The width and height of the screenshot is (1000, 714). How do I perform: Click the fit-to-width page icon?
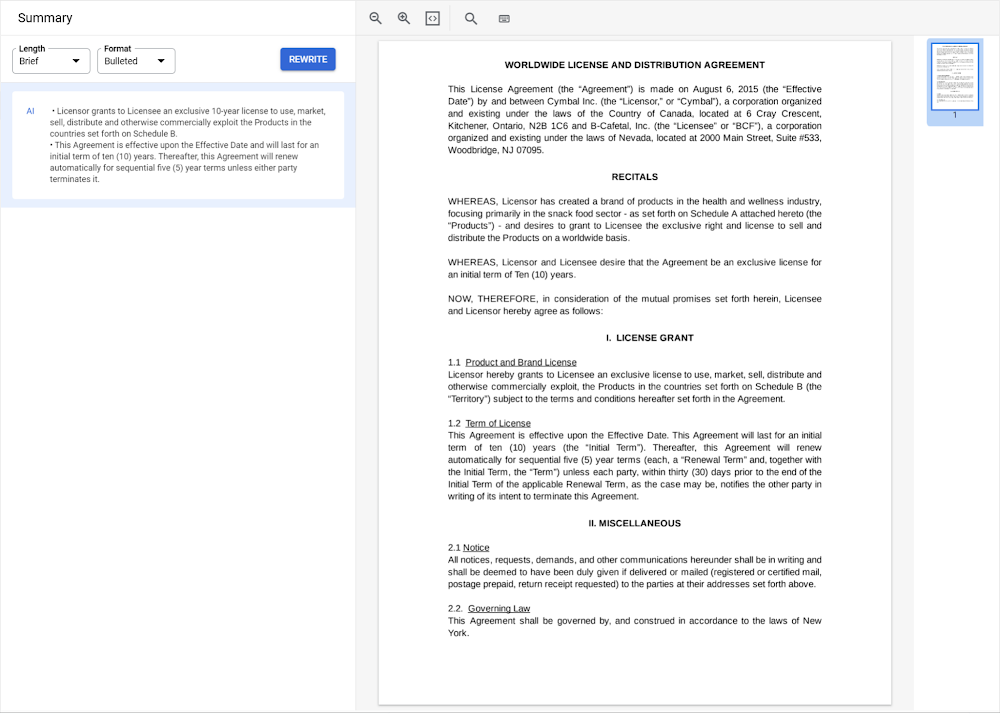coord(432,18)
